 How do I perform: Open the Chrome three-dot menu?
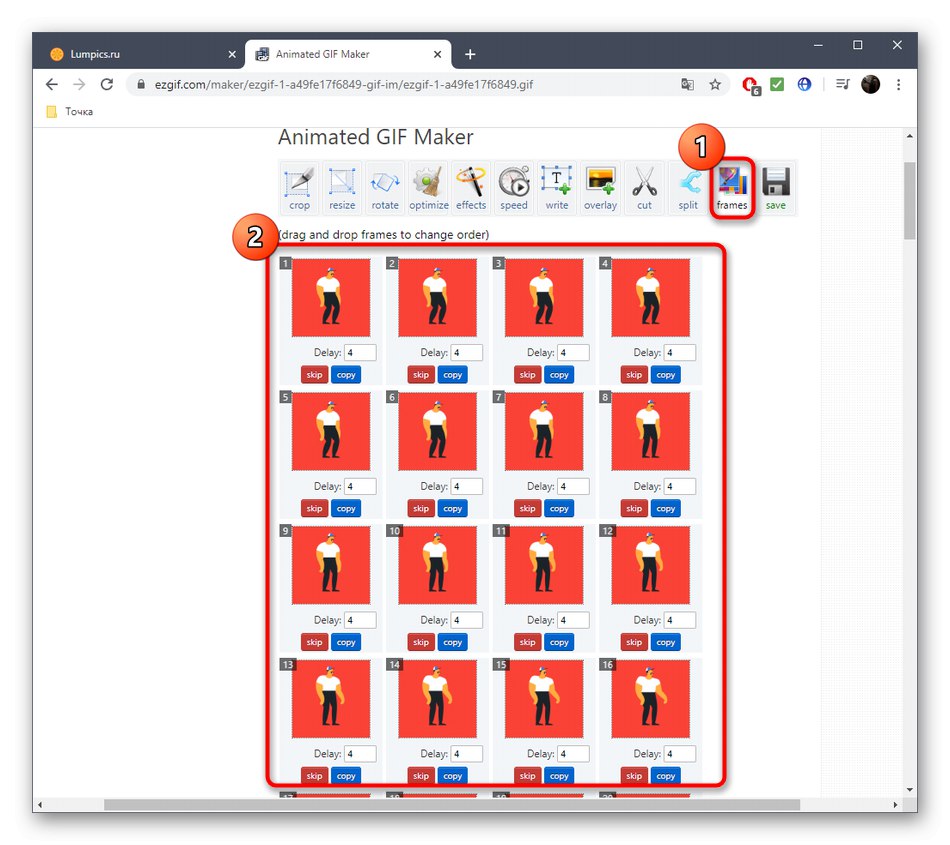point(899,84)
